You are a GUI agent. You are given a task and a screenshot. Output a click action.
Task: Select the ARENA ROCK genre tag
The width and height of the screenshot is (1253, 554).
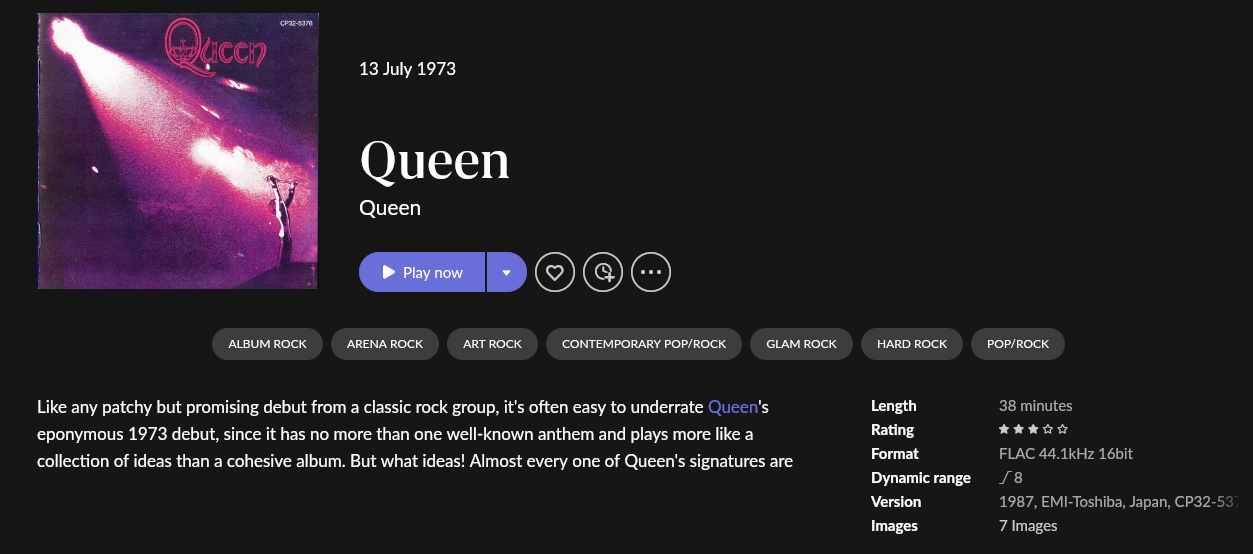(385, 344)
